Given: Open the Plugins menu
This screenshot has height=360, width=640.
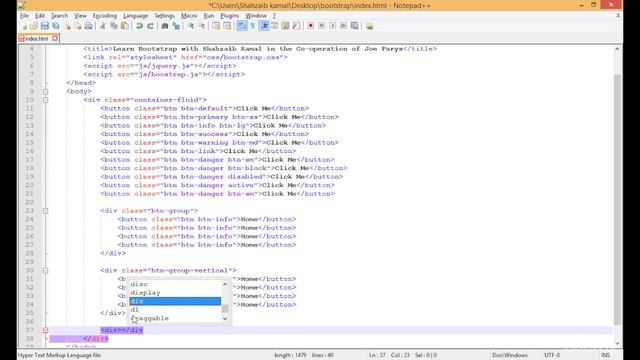Looking at the screenshot, I should click(x=229, y=16).
